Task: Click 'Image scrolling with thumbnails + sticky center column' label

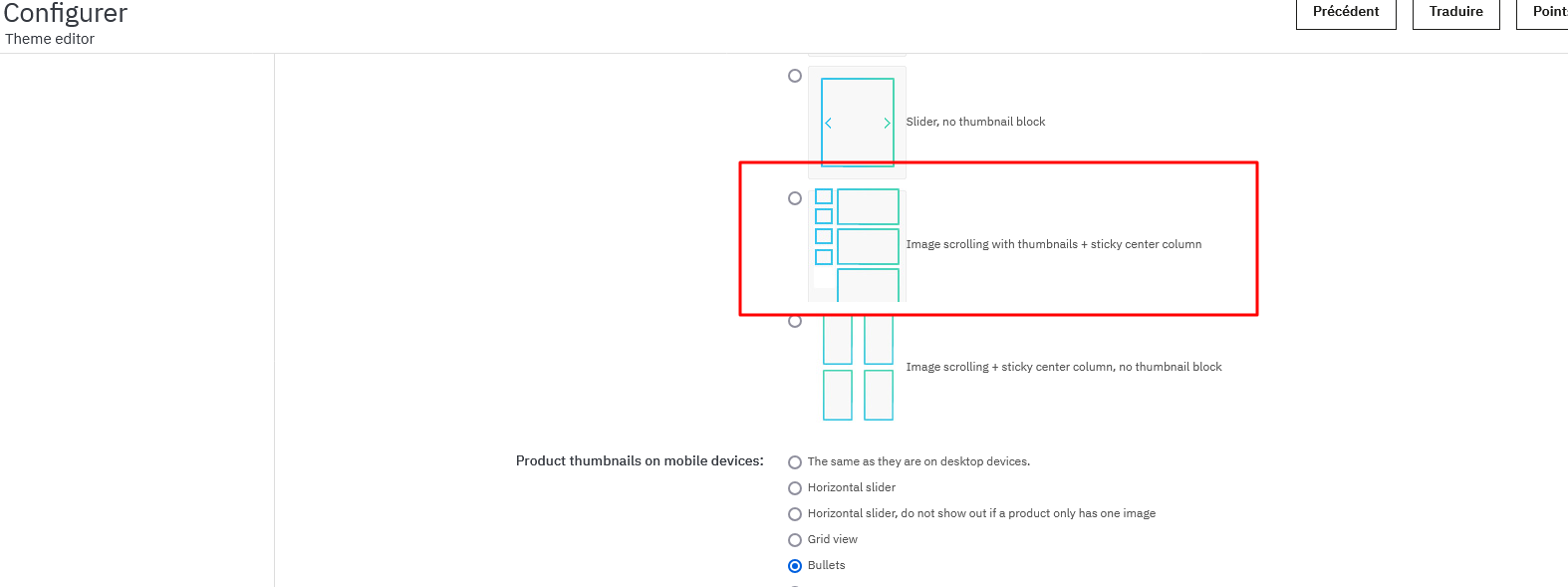Action: click(x=1054, y=244)
